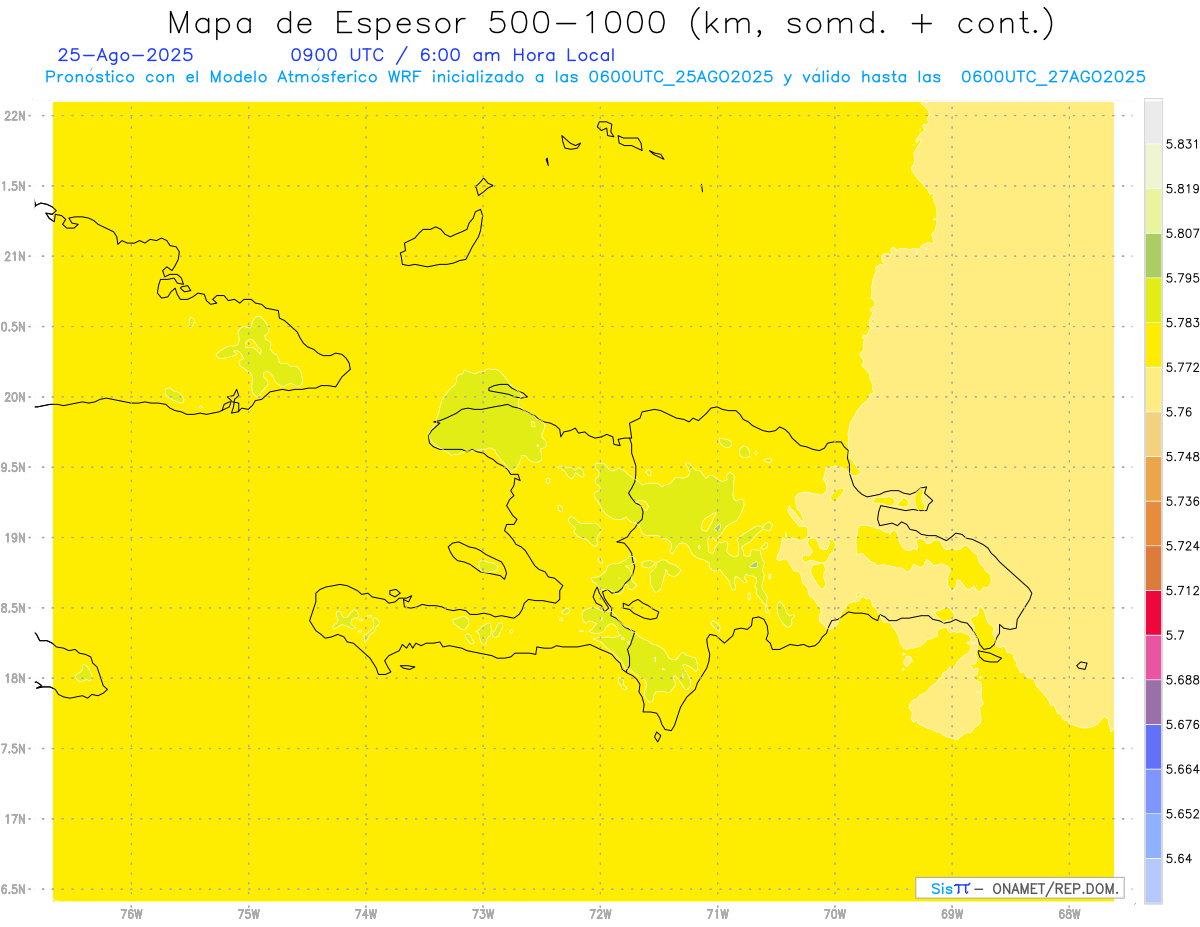The image size is (1200, 927).
Task: Click the '19N' latitude axis label
Action: click(x=14, y=538)
